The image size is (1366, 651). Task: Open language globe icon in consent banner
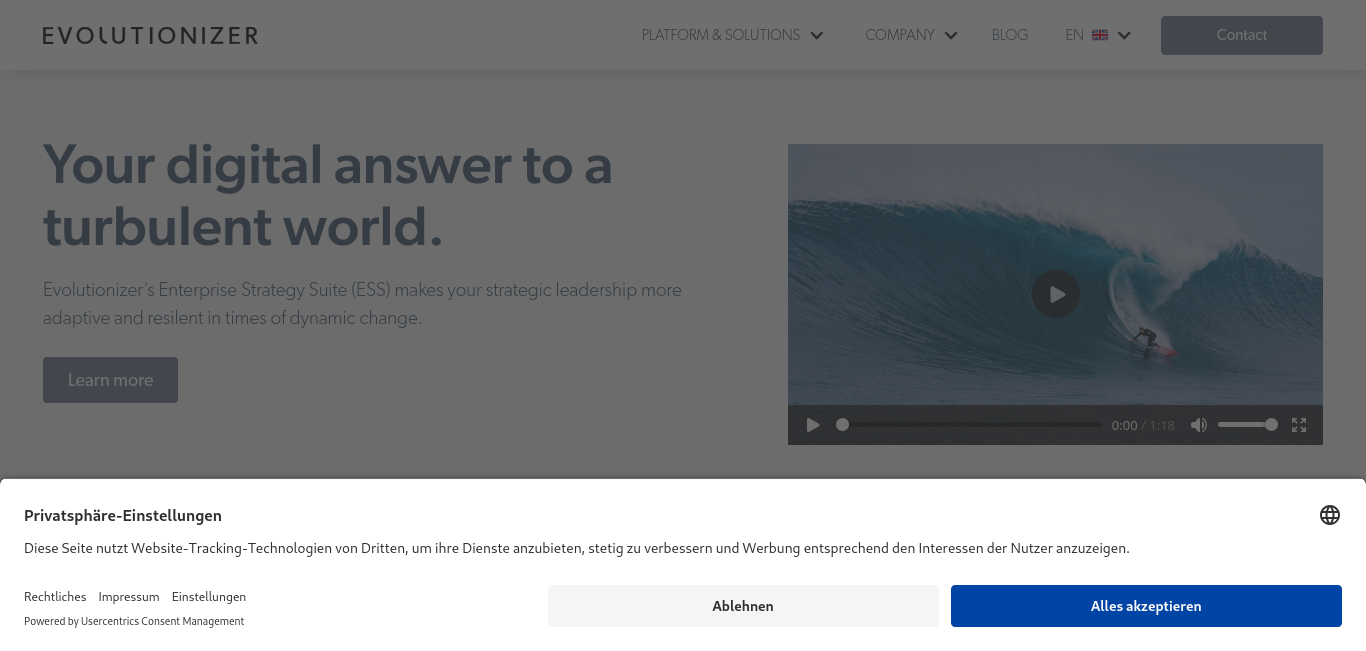[1330, 515]
